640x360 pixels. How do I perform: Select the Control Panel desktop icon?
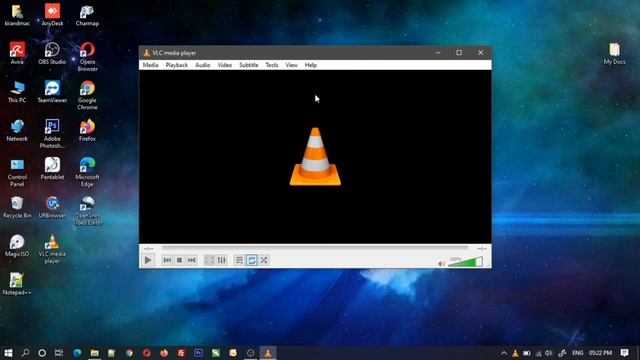tap(17, 172)
